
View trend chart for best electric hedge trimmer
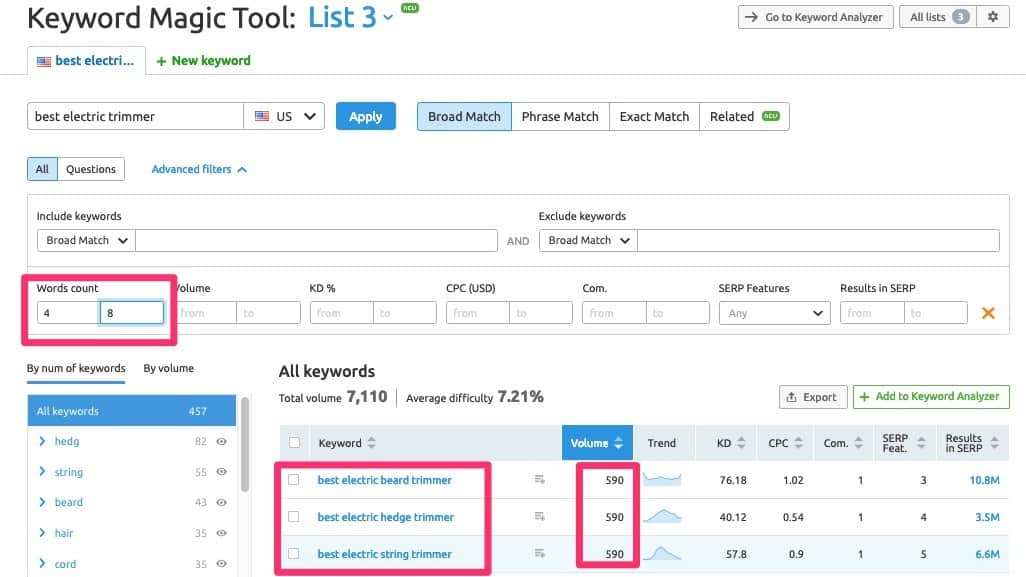coord(662,517)
